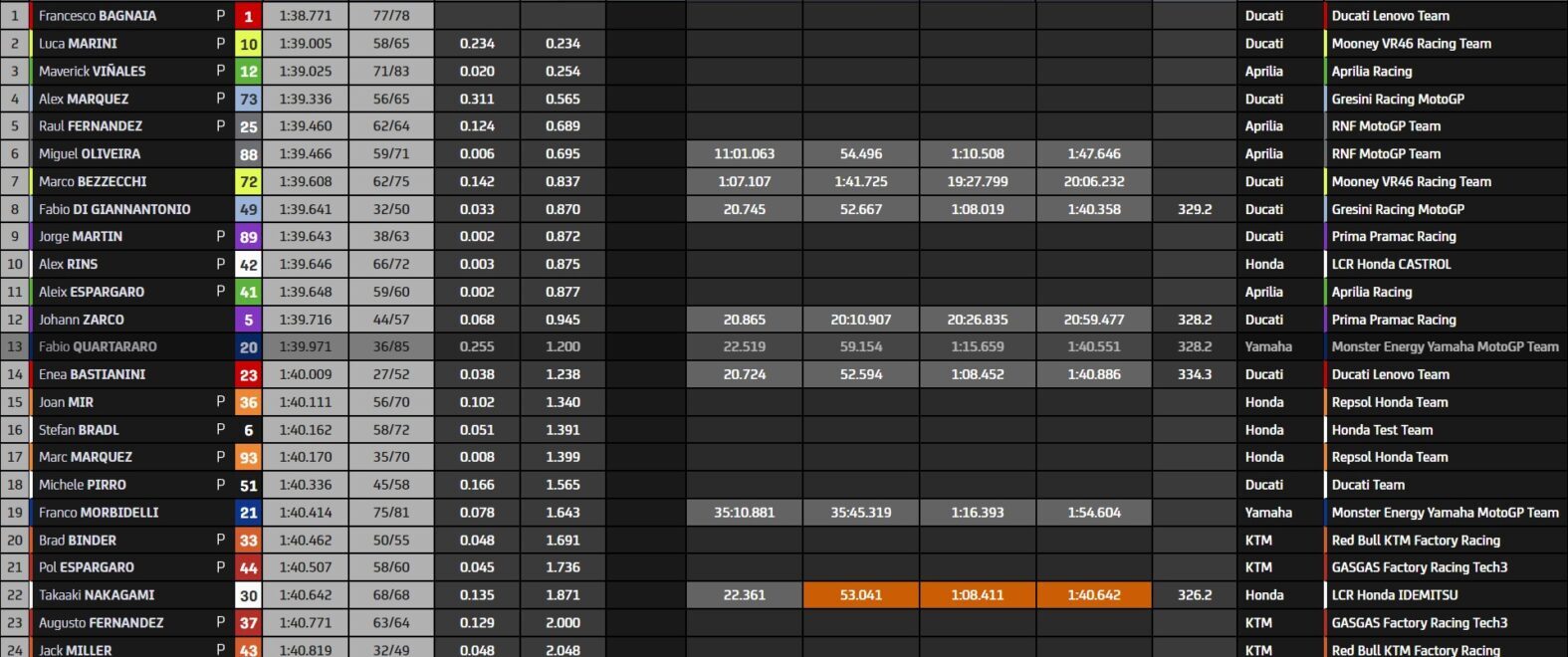Click Brad BINDER rider name
The image size is (1568, 657).
(x=78, y=542)
